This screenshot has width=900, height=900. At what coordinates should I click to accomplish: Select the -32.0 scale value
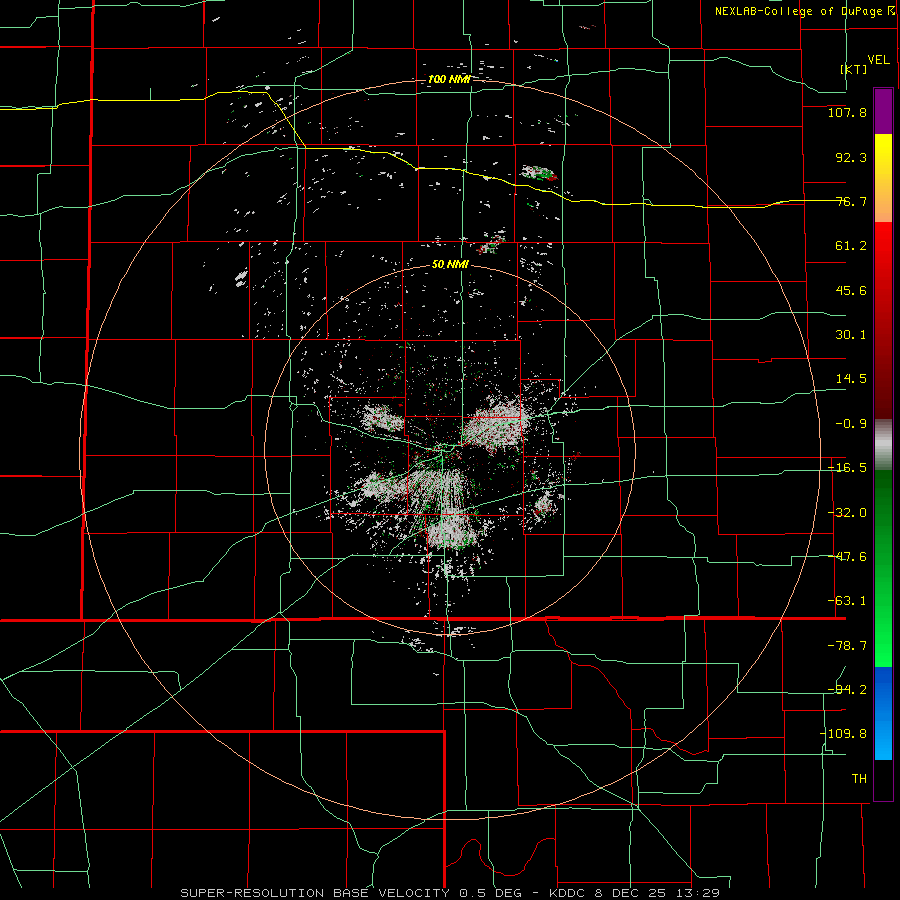tap(847, 513)
